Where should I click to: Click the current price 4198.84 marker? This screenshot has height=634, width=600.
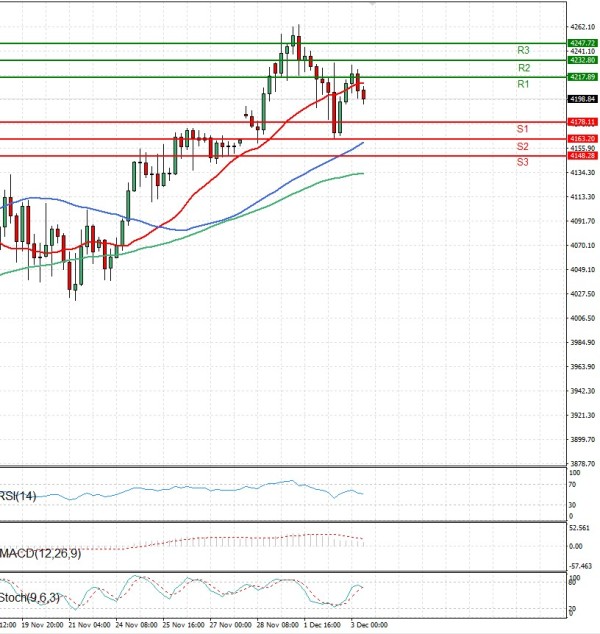[x=582, y=100]
